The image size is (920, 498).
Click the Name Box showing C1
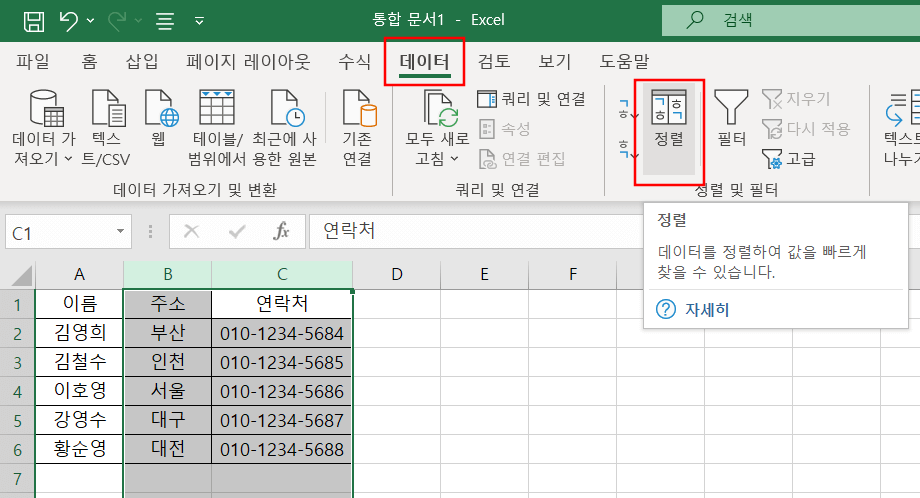[x=60, y=233]
